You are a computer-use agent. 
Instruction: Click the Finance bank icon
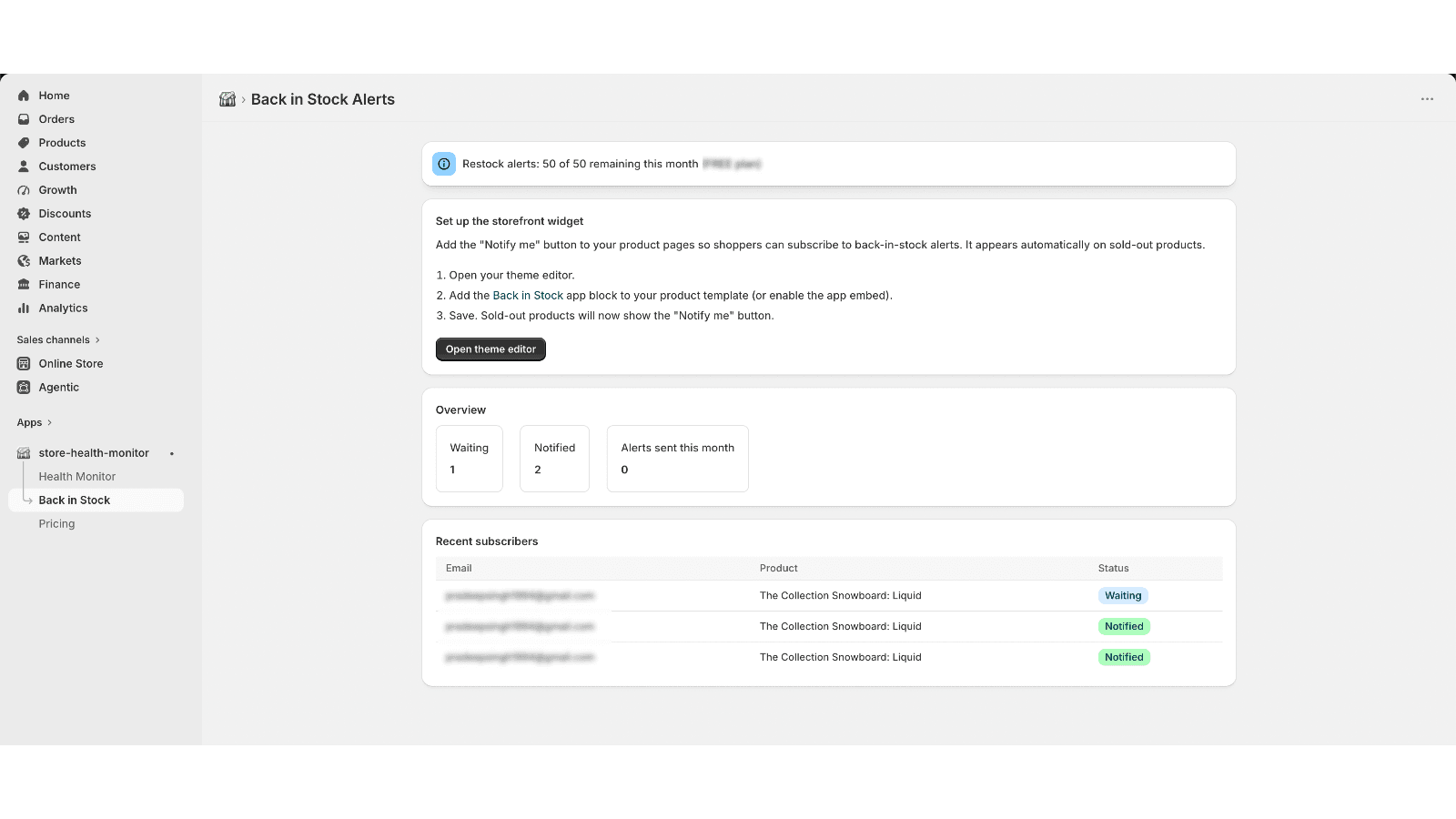click(x=24, y=285)
